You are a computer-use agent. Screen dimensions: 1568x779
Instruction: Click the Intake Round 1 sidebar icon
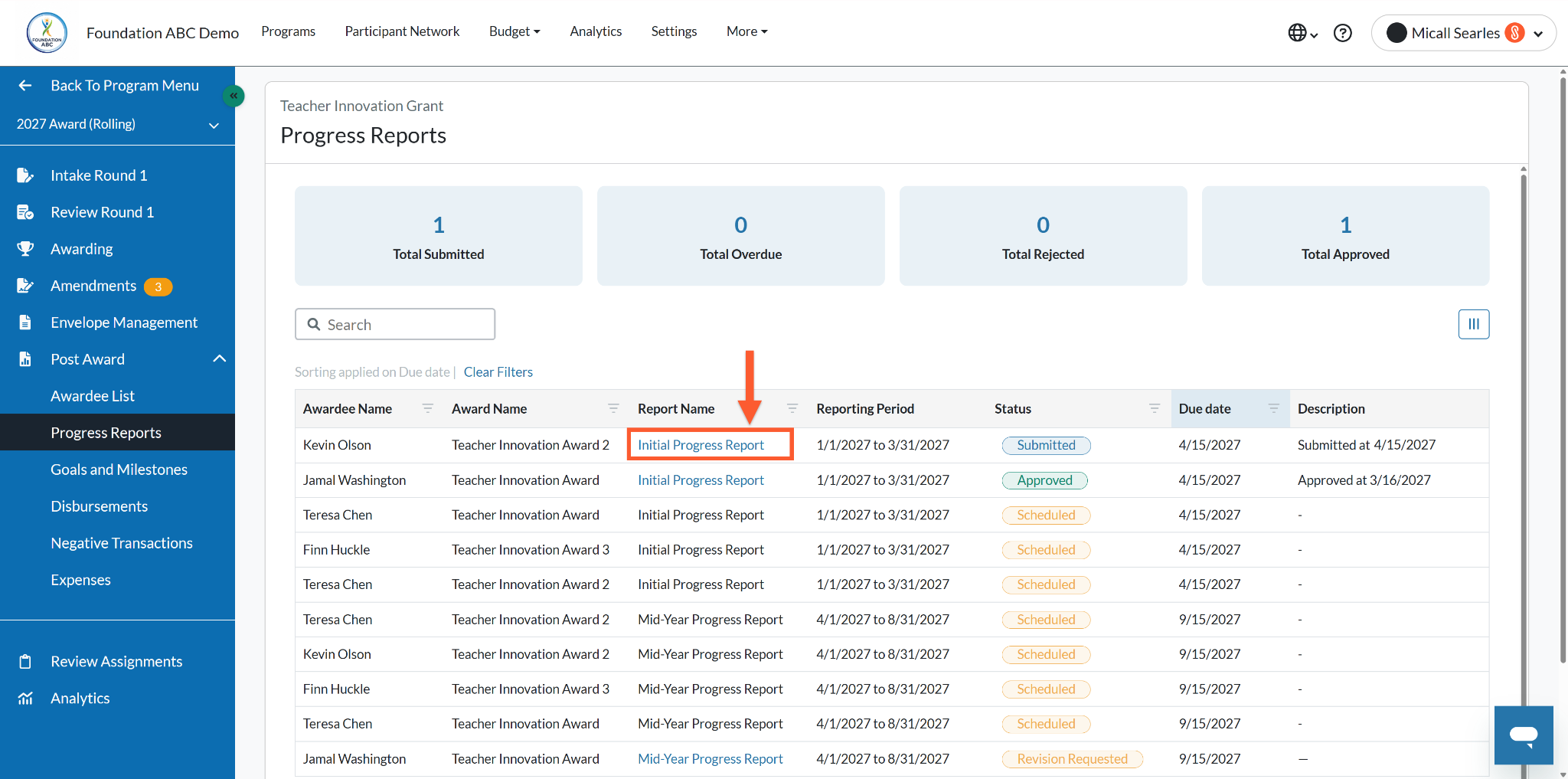tap(25, 175)
